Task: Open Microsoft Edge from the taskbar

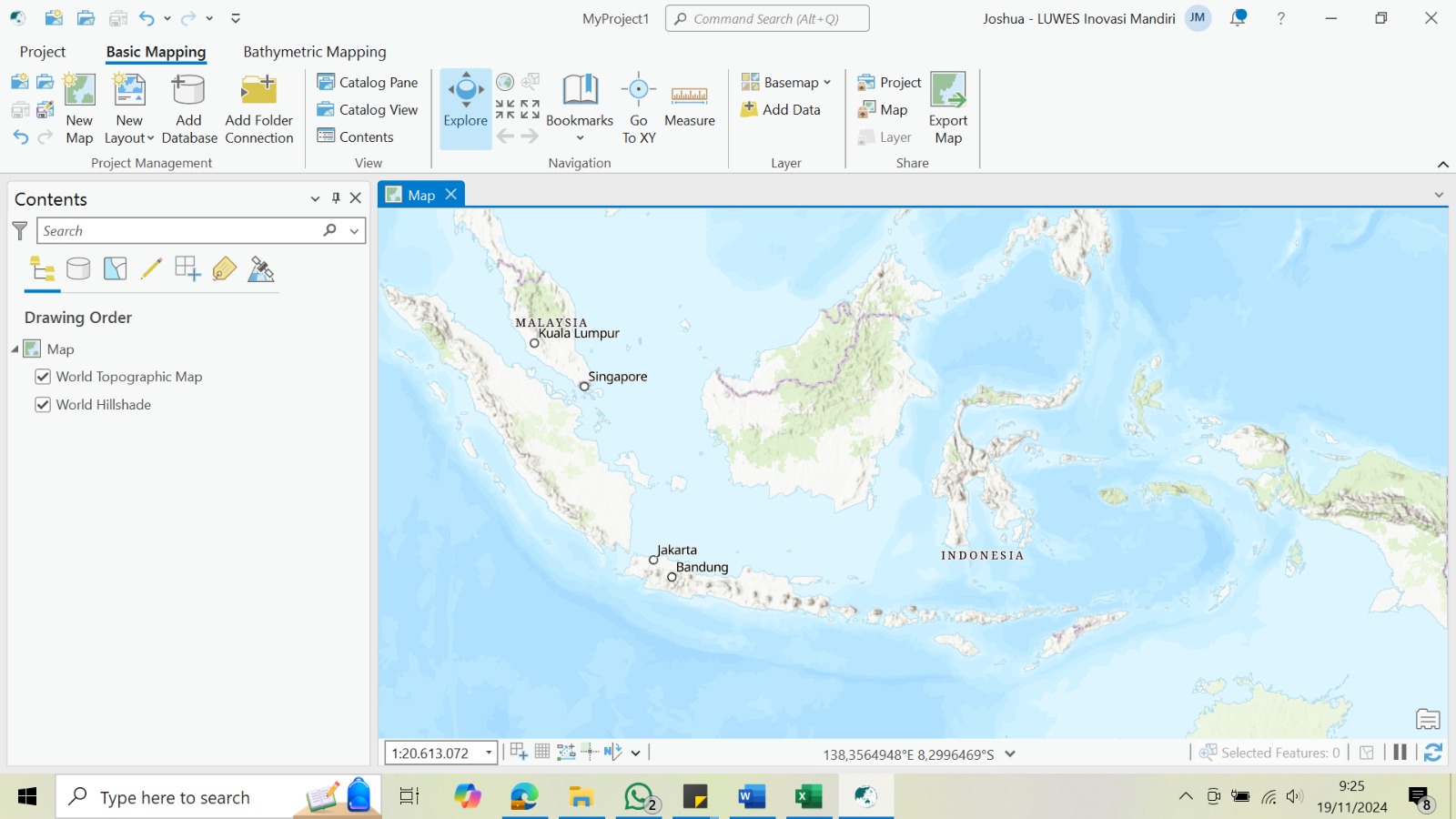Action: pyautogui.click(x=524, y=797)
